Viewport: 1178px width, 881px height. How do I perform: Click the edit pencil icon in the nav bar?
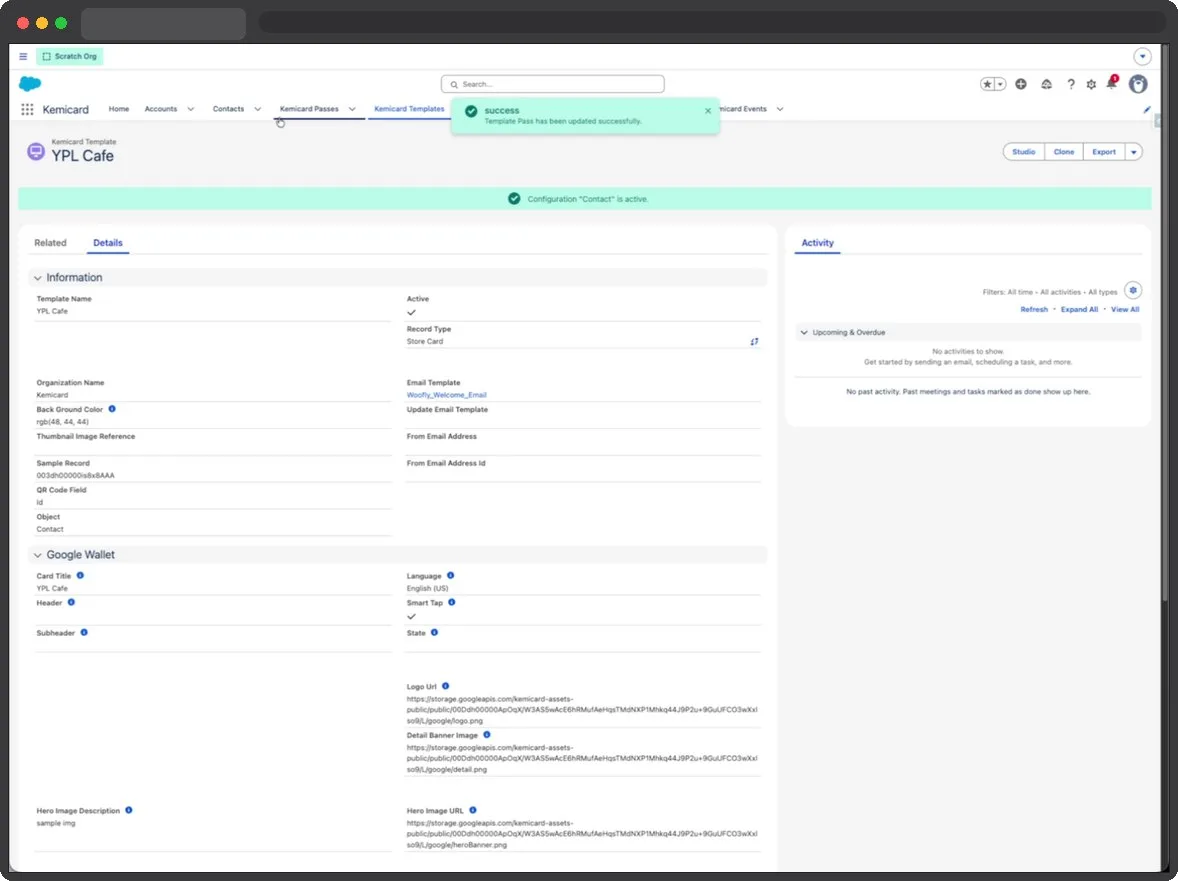coord(1146,110)
